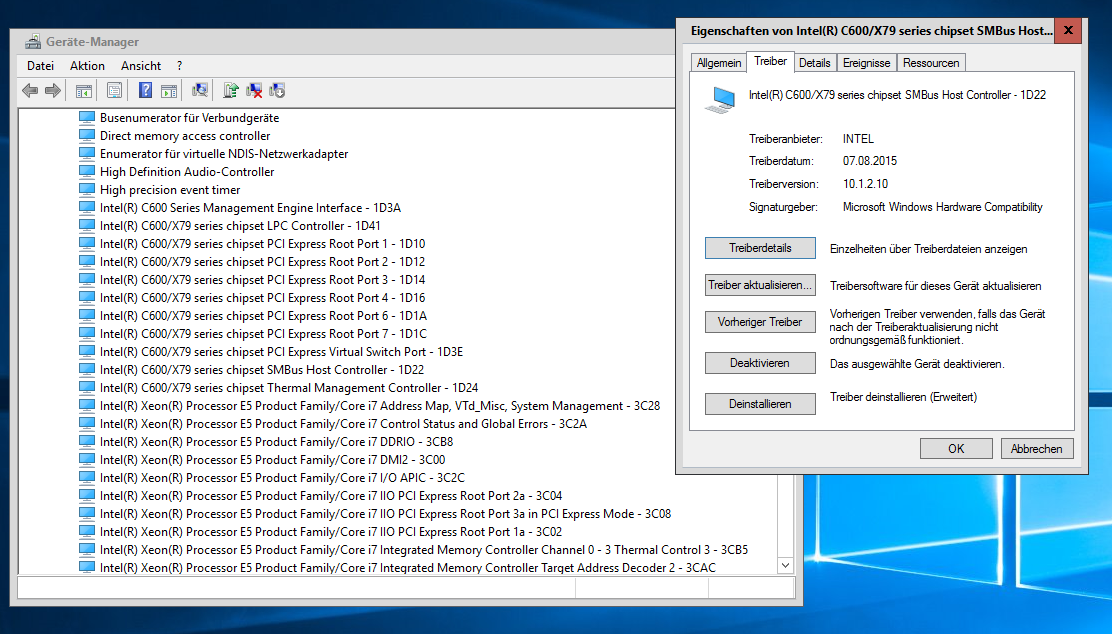Click the icon beside High Definition Audio-Controller

click(x=87, y=171)
